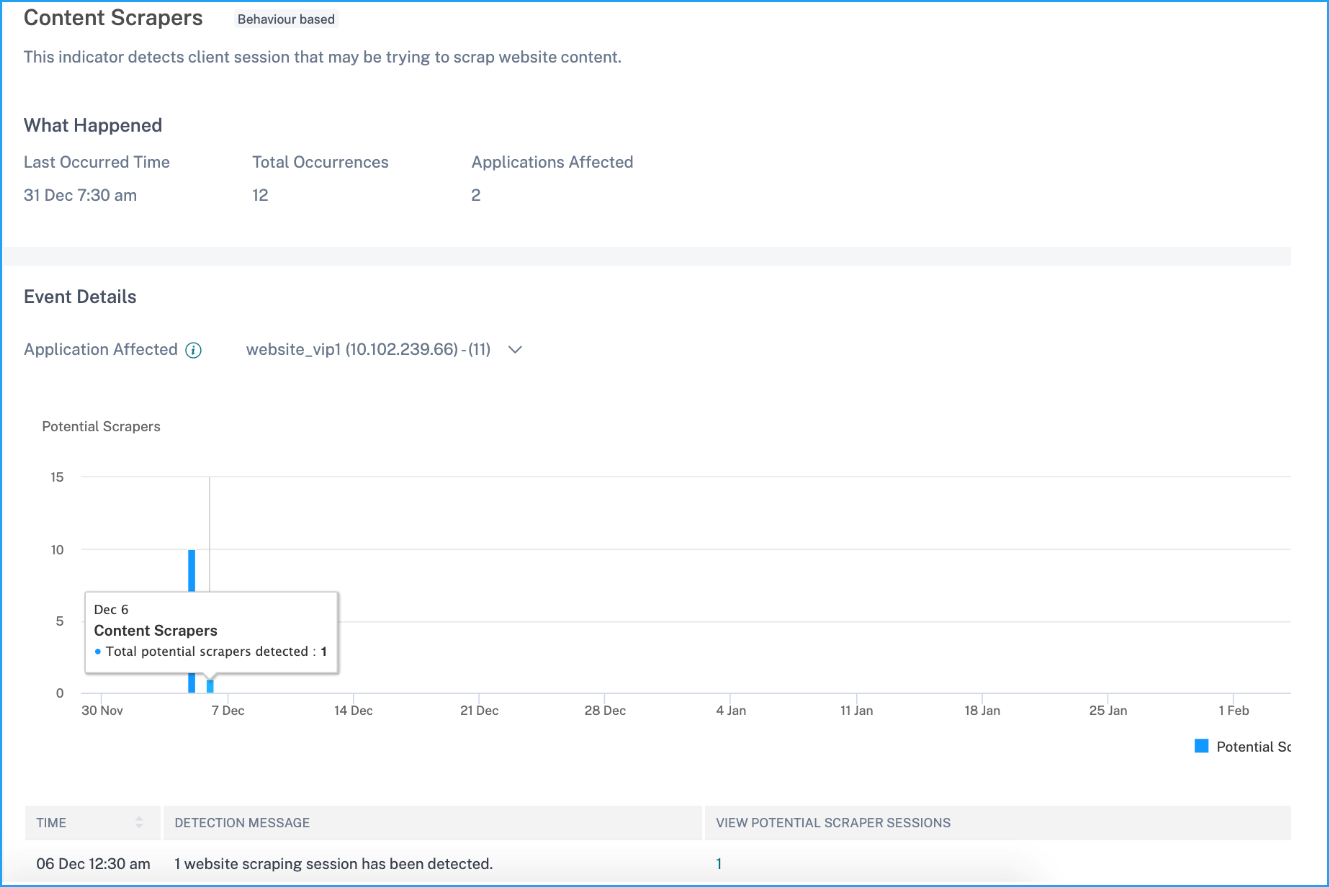Select the tall blue bar reaching 10

(191, 621)
